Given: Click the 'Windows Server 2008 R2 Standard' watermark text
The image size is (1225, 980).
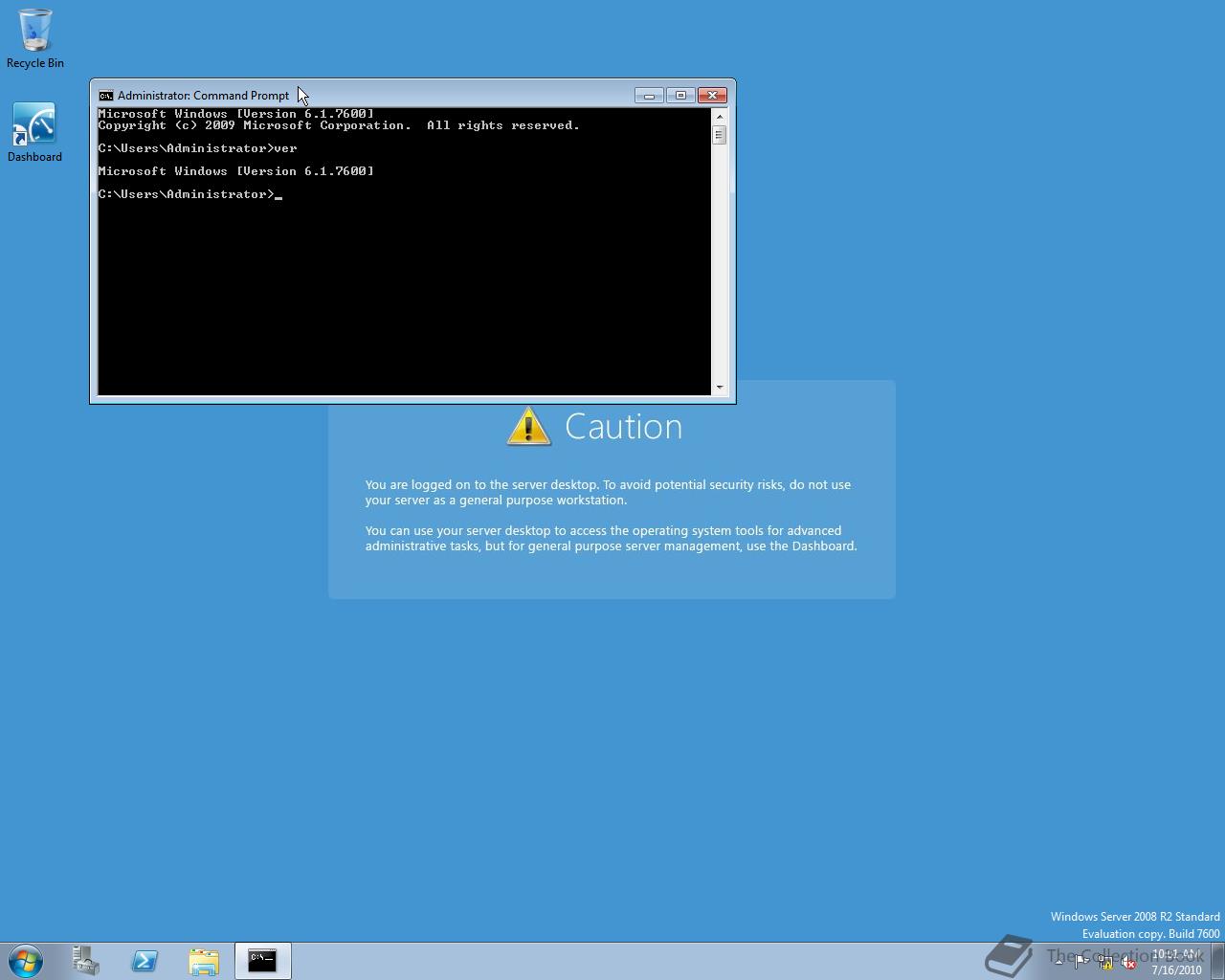Looking at the screenshot, I should [x=1135, y=917].
